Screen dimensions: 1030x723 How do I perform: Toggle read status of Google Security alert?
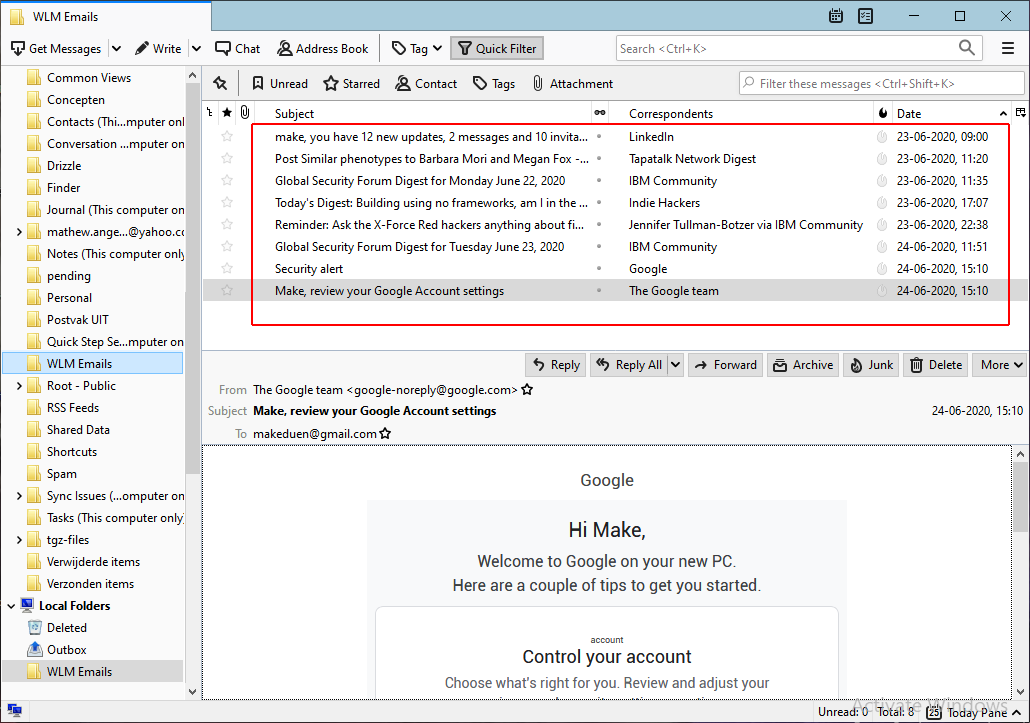[599, 269]
